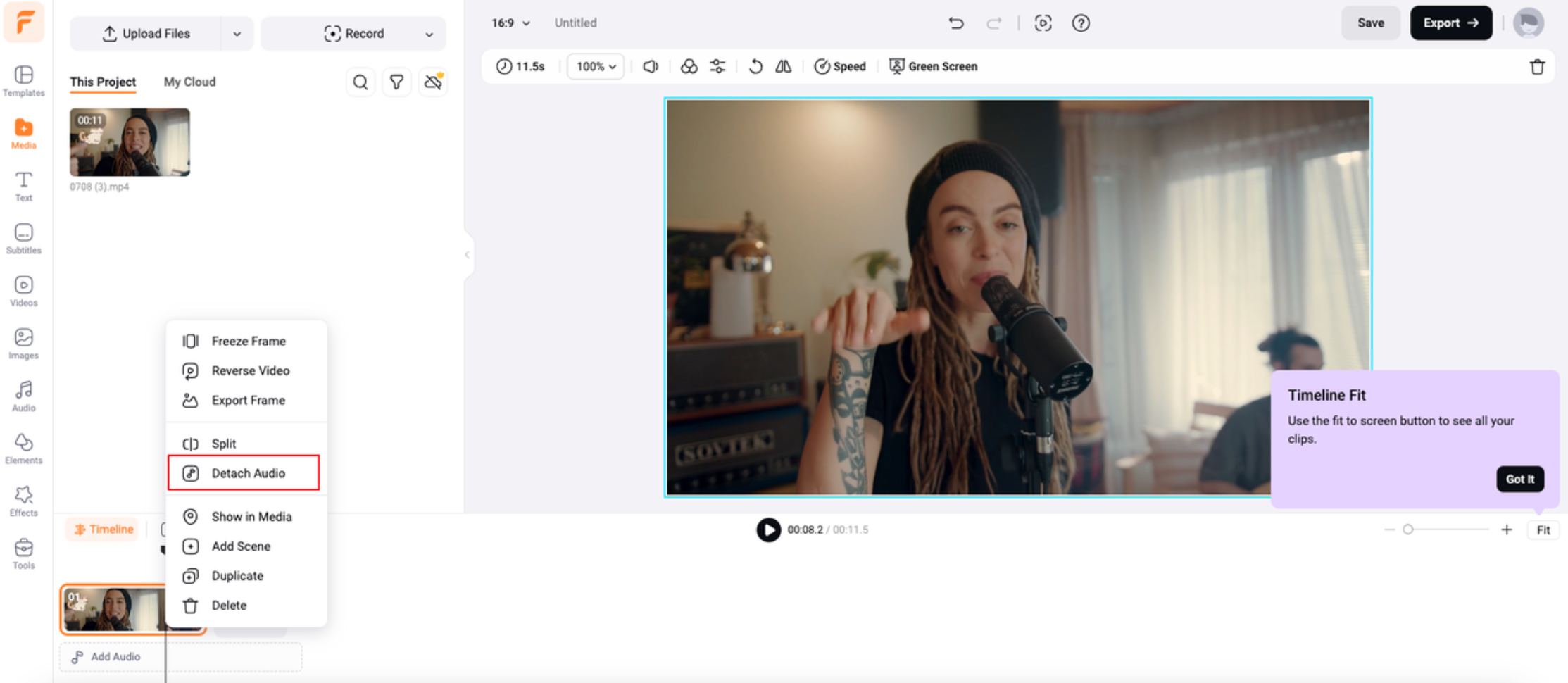Open the color filter overlay tool
Screen dimensions: 1568x683
689,66
